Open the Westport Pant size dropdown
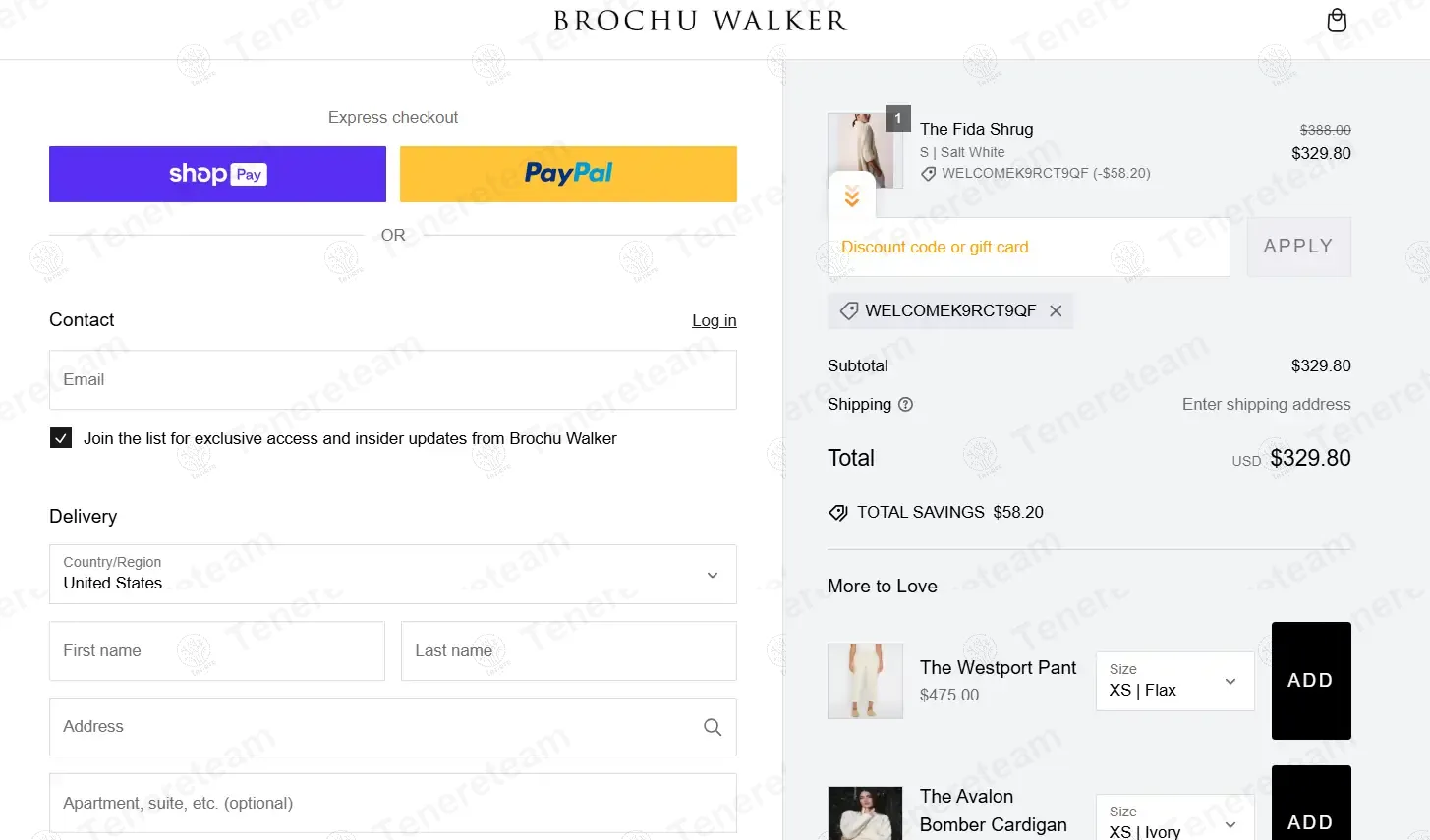This screenshot has width=1430, height=840. point(1175,681)
